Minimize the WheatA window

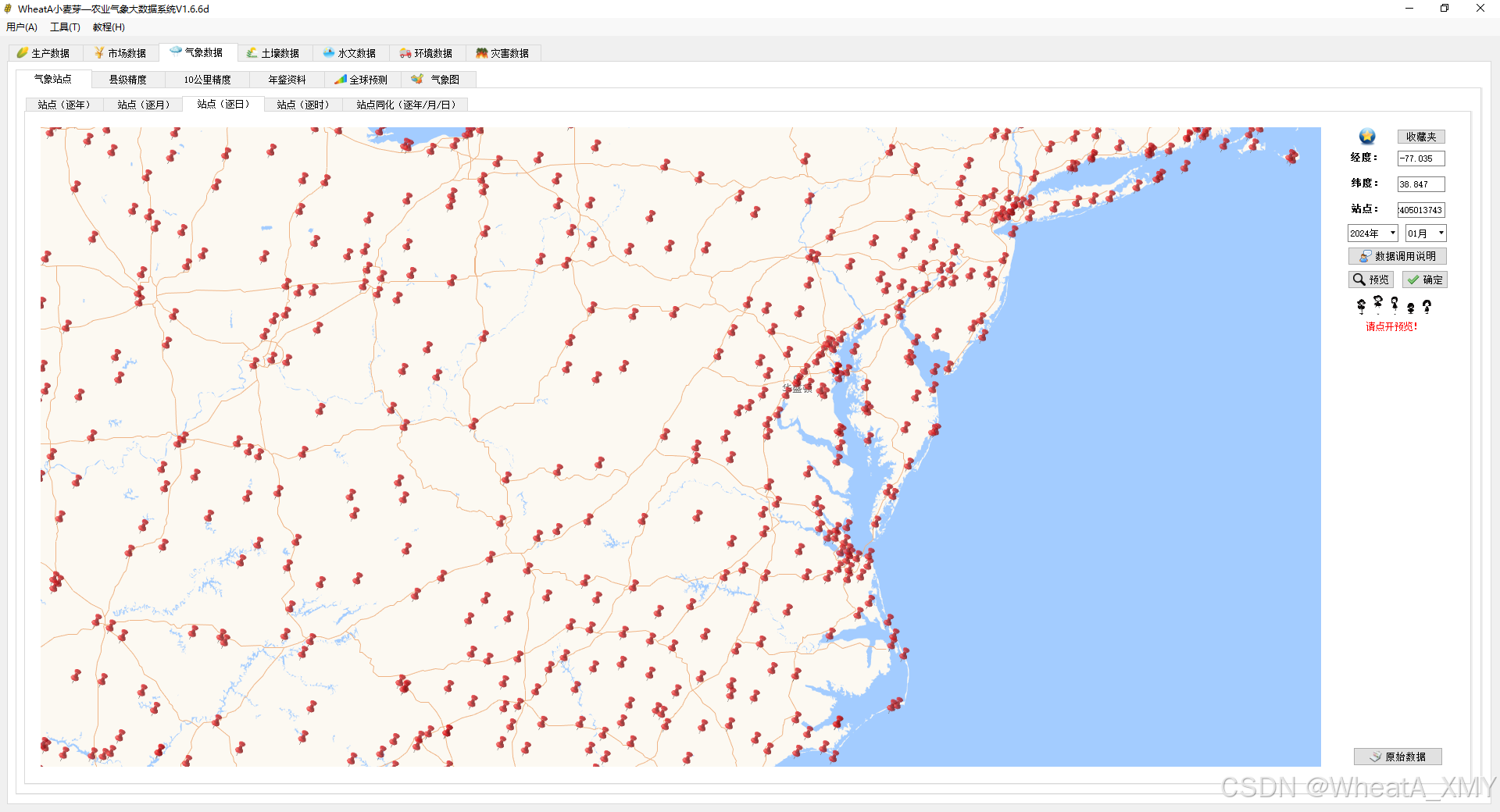click(1409, 9)
